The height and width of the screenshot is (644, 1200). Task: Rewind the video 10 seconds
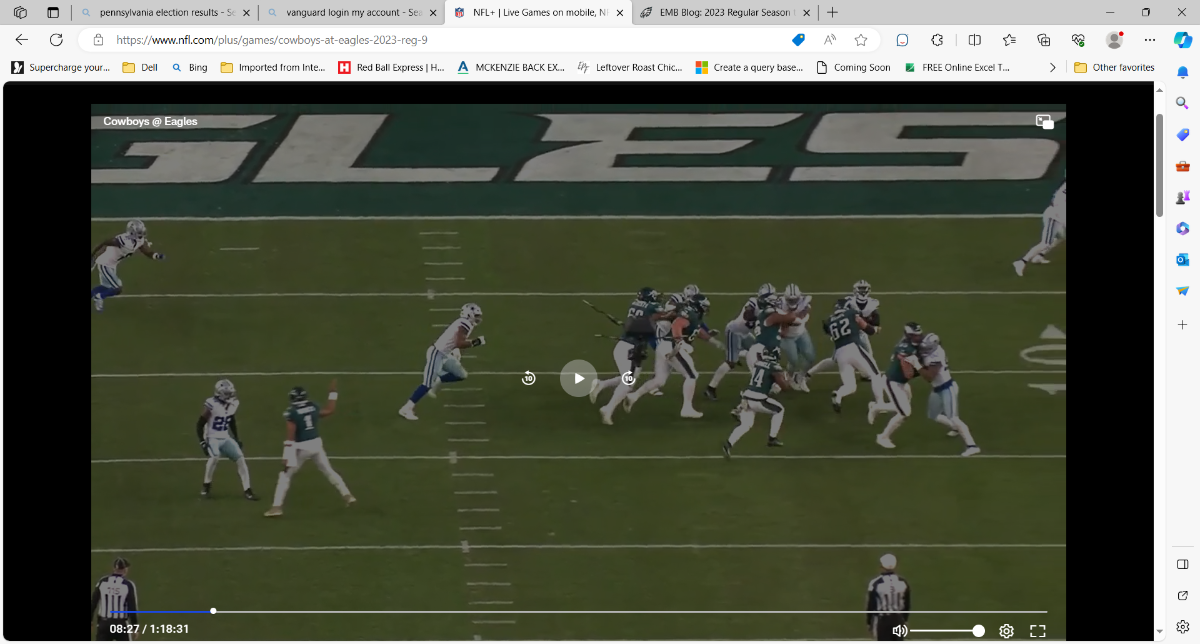click(528, 378)
